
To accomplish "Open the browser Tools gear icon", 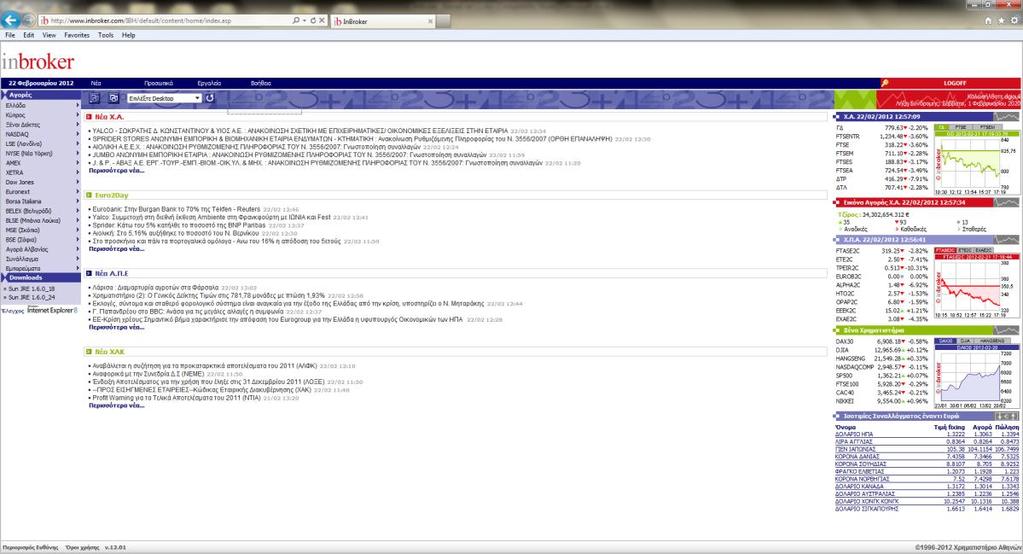I will click(x=1015, y=21).
